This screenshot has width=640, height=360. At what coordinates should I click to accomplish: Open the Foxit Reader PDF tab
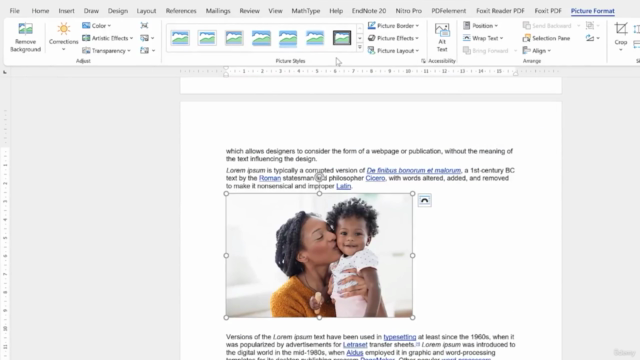click(x=500, y=11)
